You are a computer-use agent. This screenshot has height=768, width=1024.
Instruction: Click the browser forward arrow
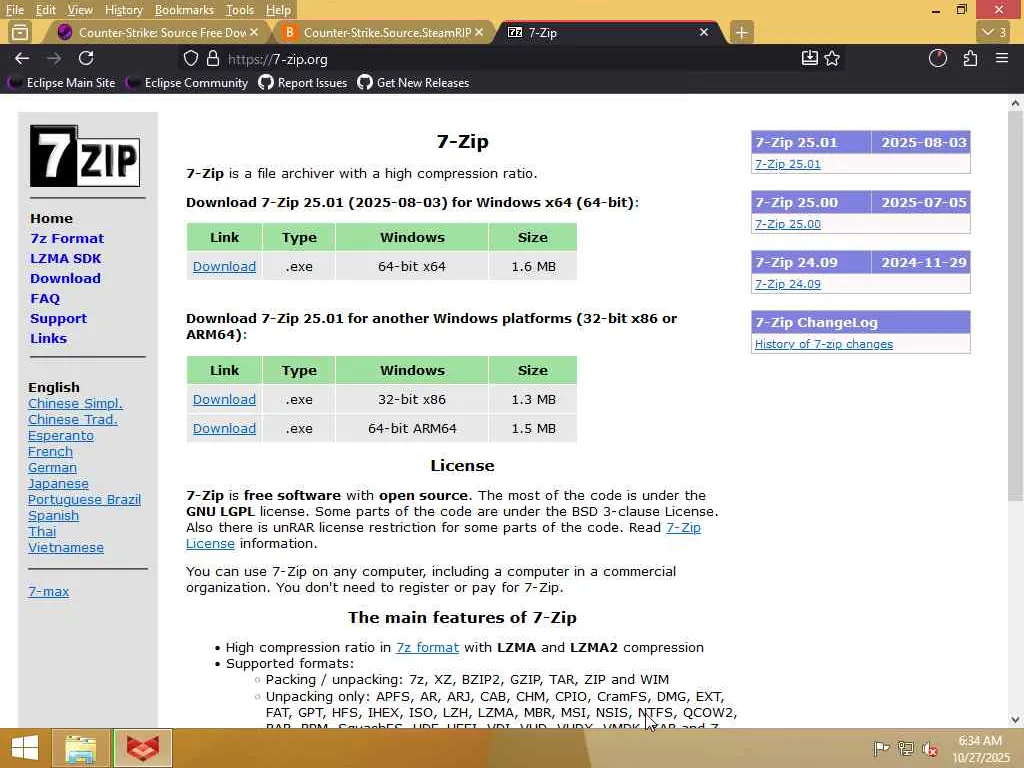point(54,59)
